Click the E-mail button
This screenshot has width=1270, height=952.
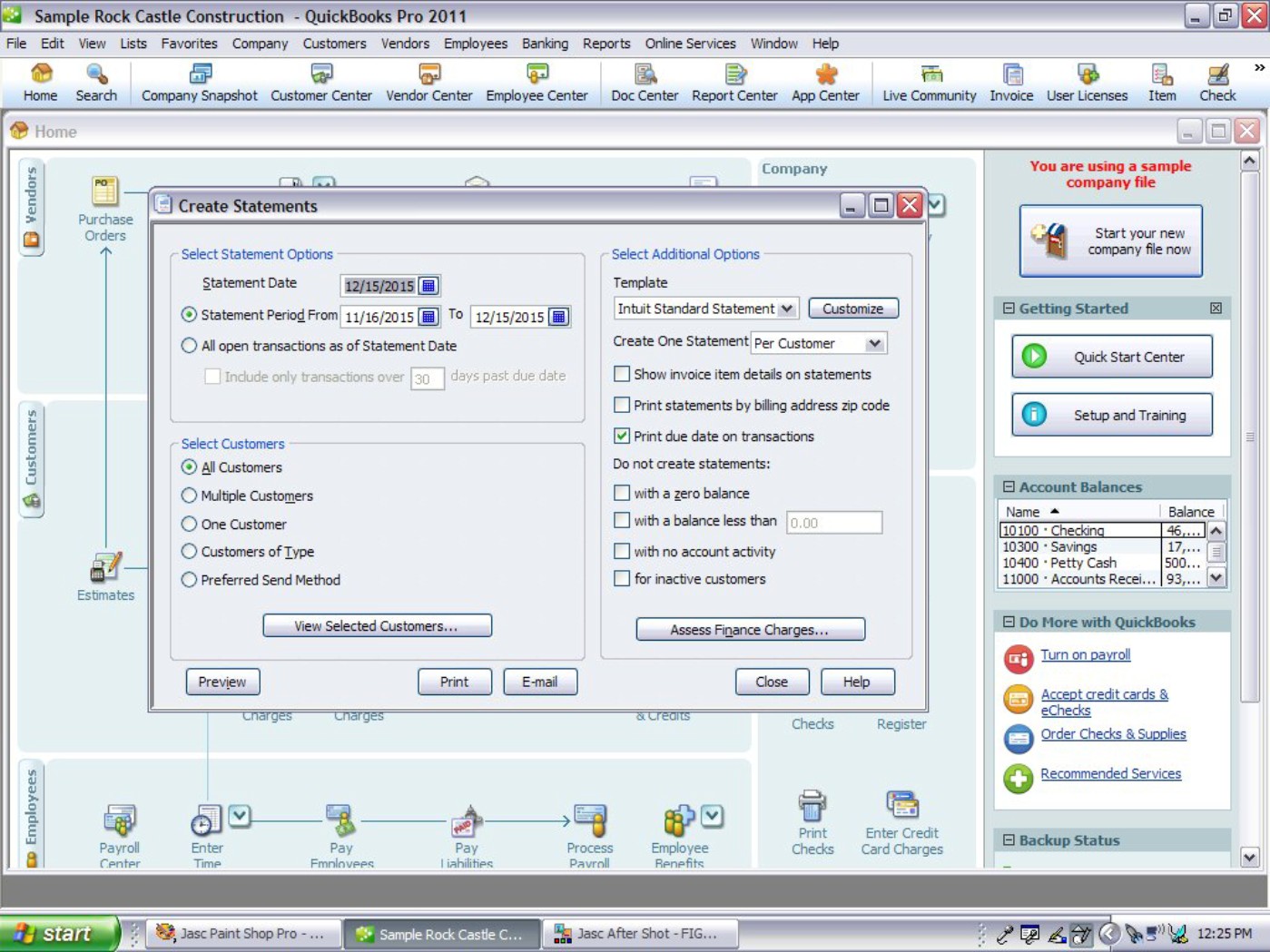[x=540, y=682]
